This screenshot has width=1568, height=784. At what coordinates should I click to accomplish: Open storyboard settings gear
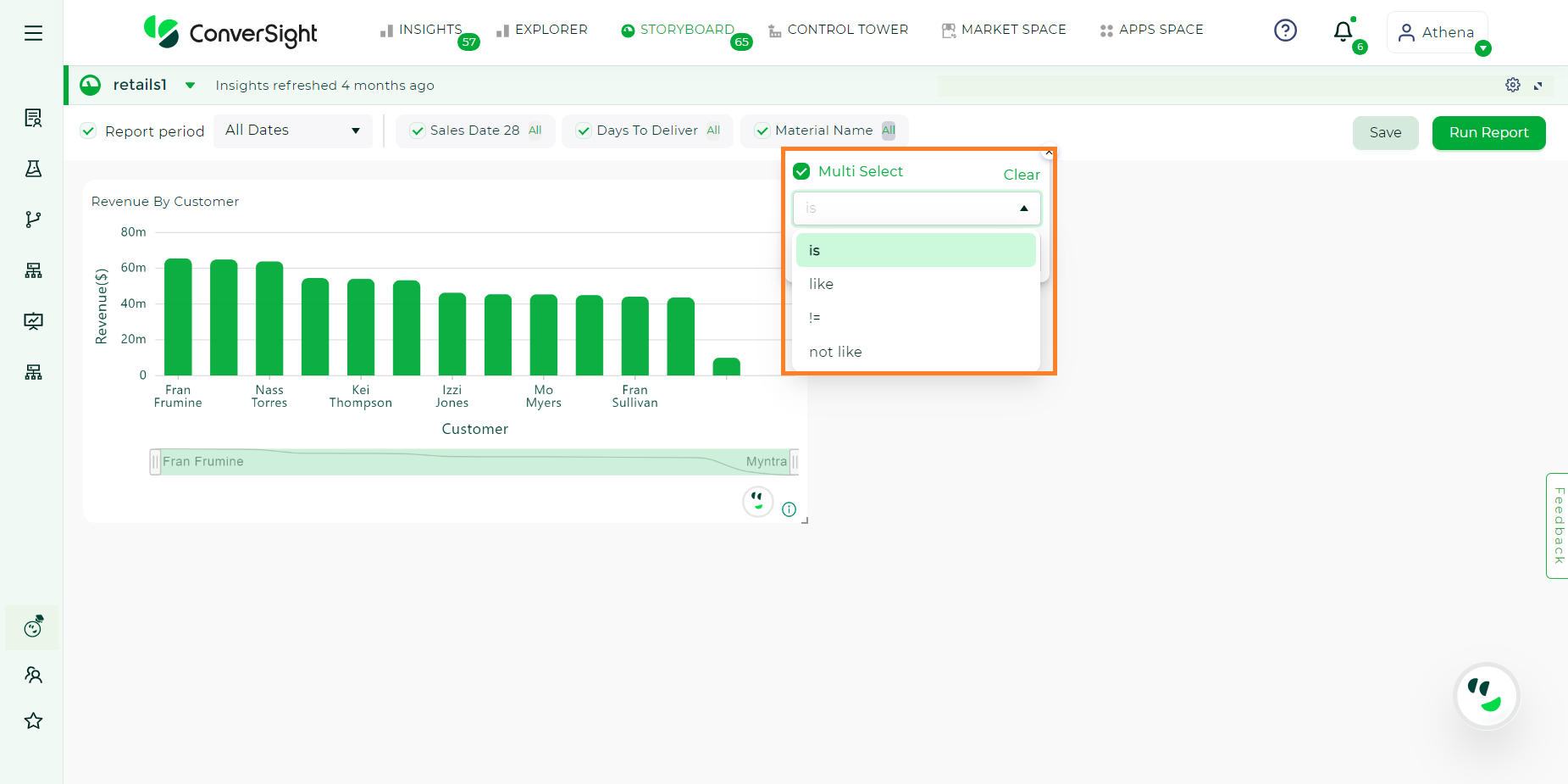tap(1513, 85)
